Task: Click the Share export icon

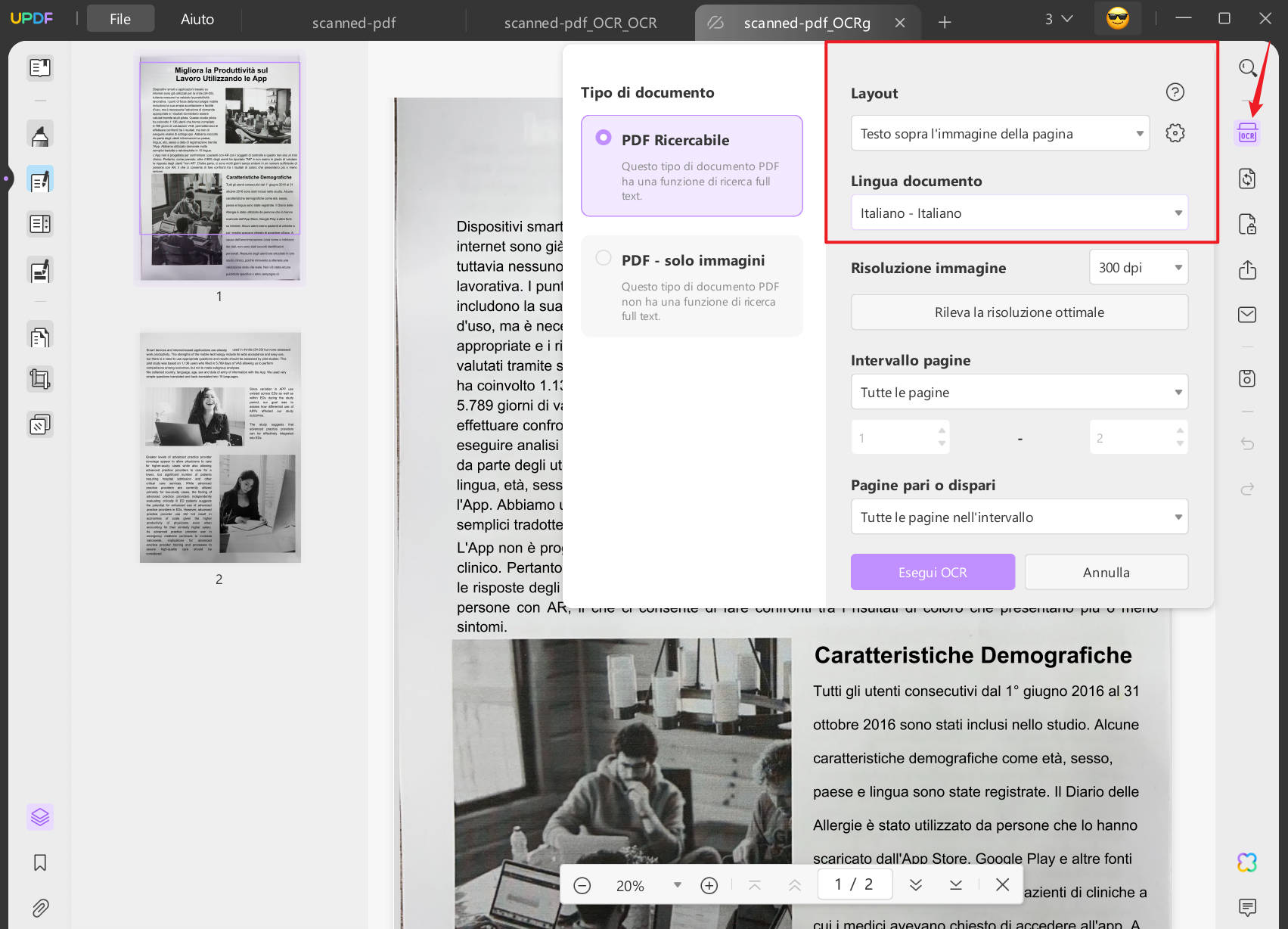Action: pyautogui.click(x=1249, y=269)
